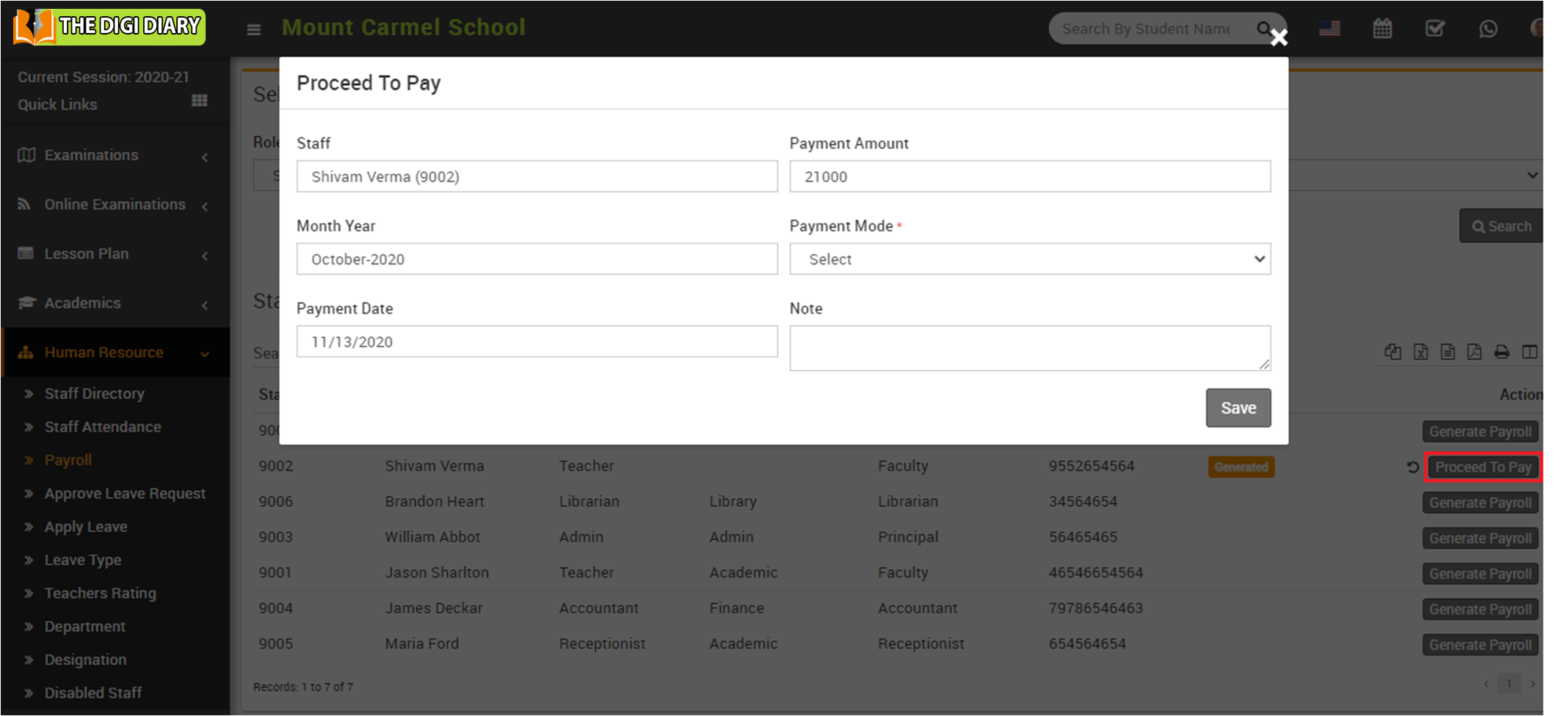Click the Export to PDF icon
The width and height of the screenshot is (1568, 716).
(1474, 352)
